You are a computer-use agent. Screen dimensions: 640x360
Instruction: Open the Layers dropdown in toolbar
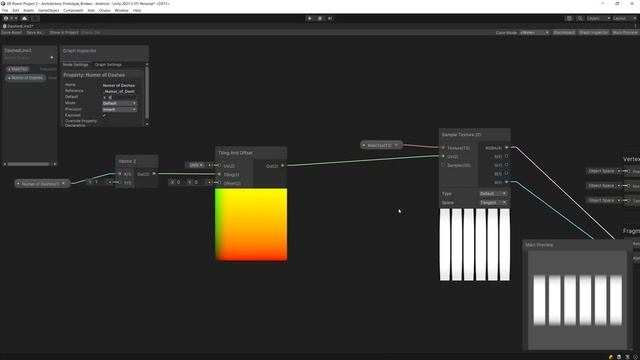[x=598, y=18]
